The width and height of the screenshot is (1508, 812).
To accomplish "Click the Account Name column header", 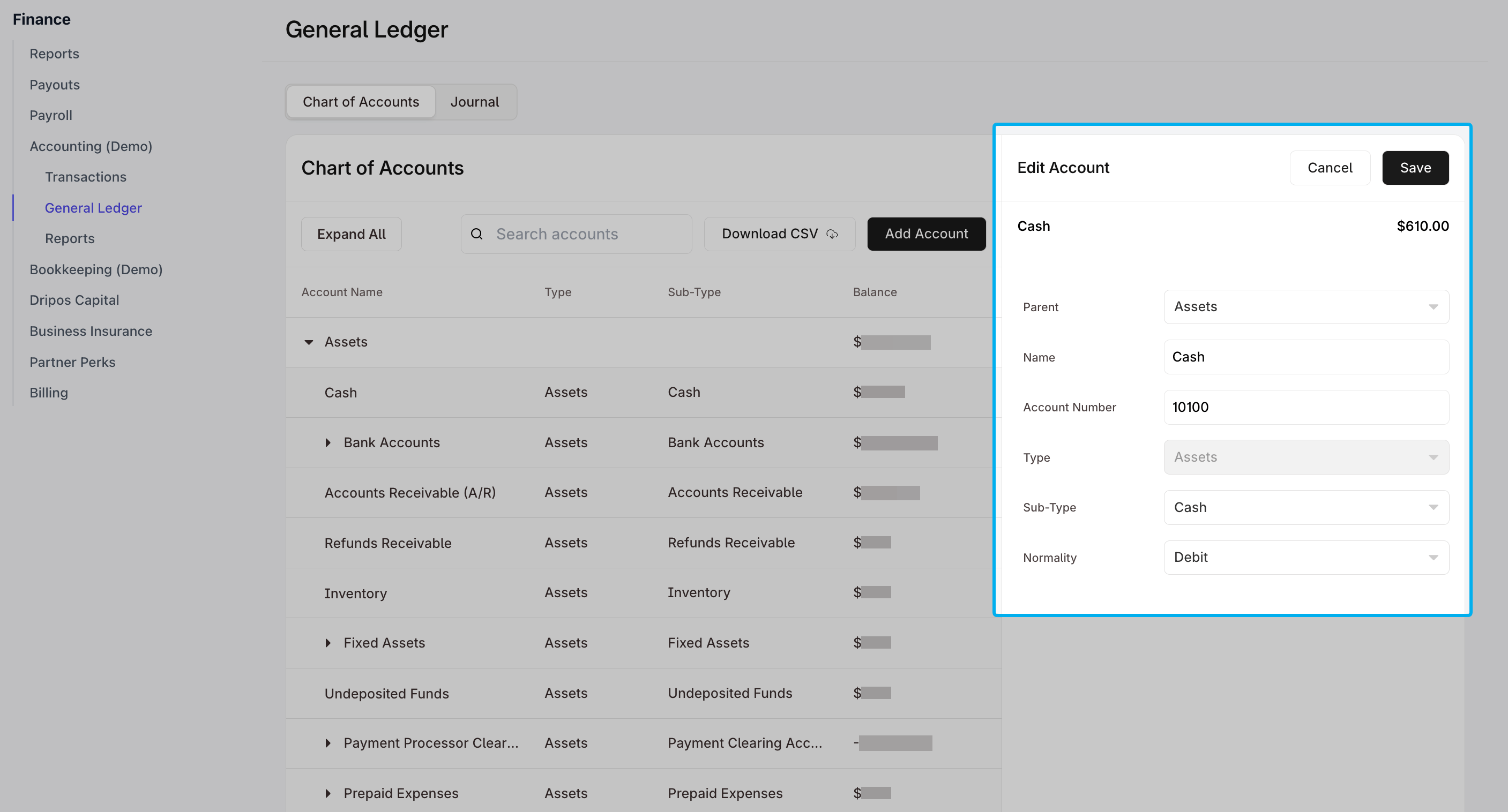I will (x=342, y=292).
